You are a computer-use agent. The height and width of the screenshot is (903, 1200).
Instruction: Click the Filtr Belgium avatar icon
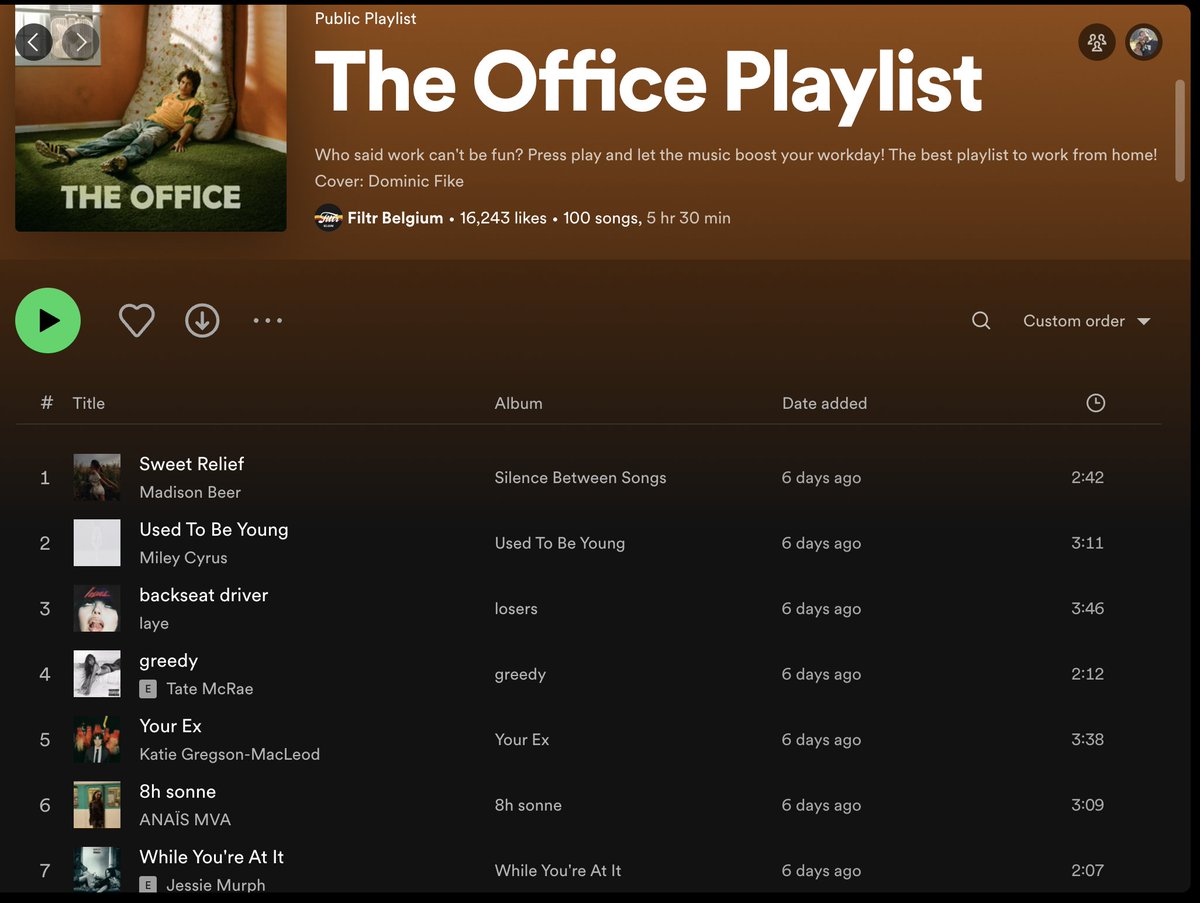pyautogui.click(x=329, y=218)
